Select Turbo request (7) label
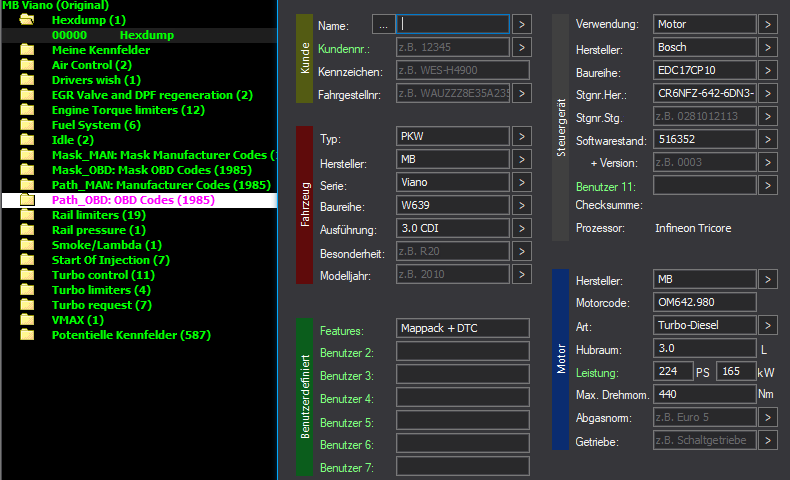This screenshot has width=790, height=480. (x=101, y=305)
